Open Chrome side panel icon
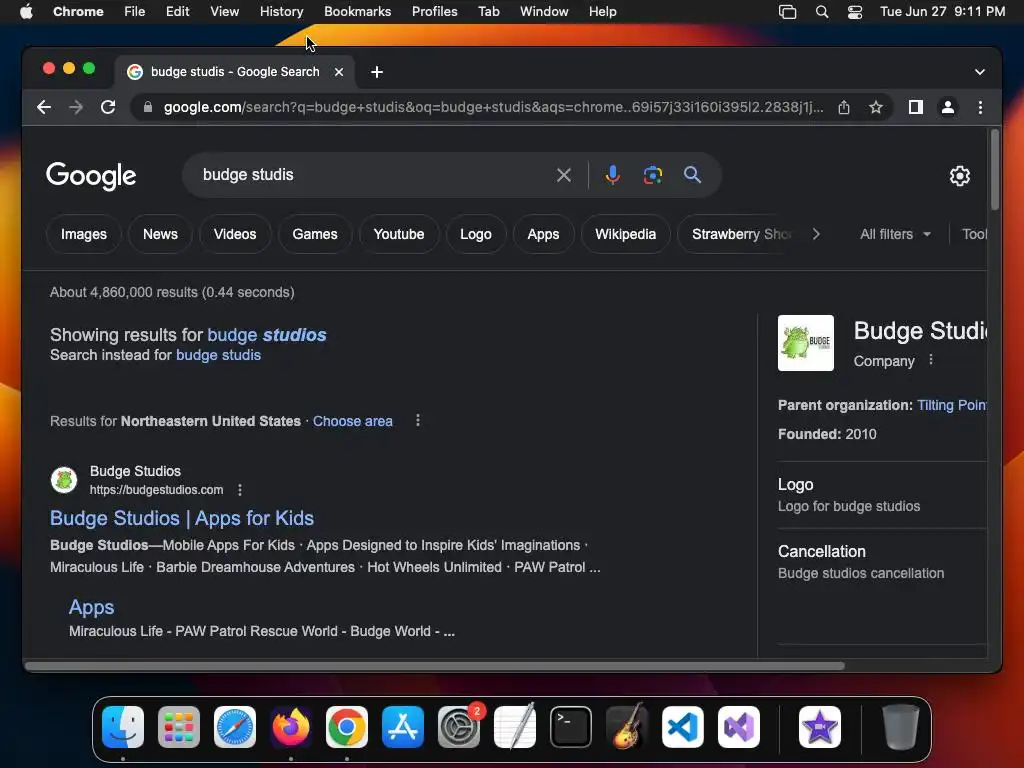The height and width of the screenshot is (768, 1024). pyautogui.click(x=916, y=107)
